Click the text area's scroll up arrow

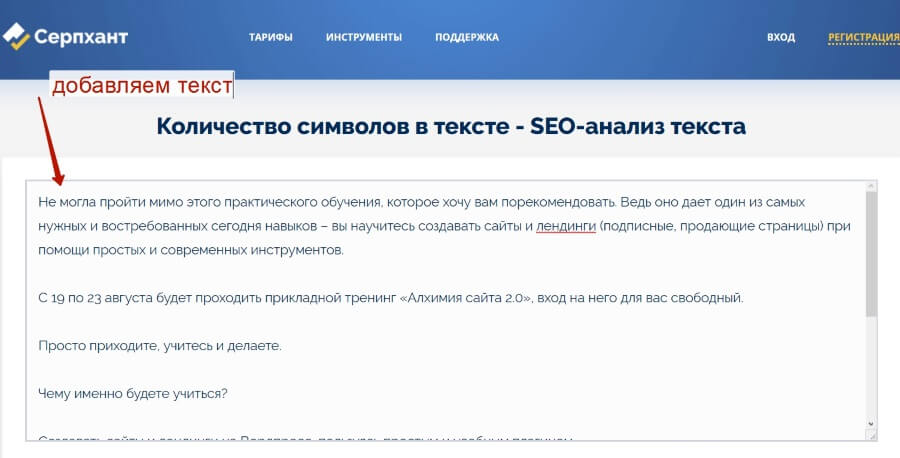[870, 189]
